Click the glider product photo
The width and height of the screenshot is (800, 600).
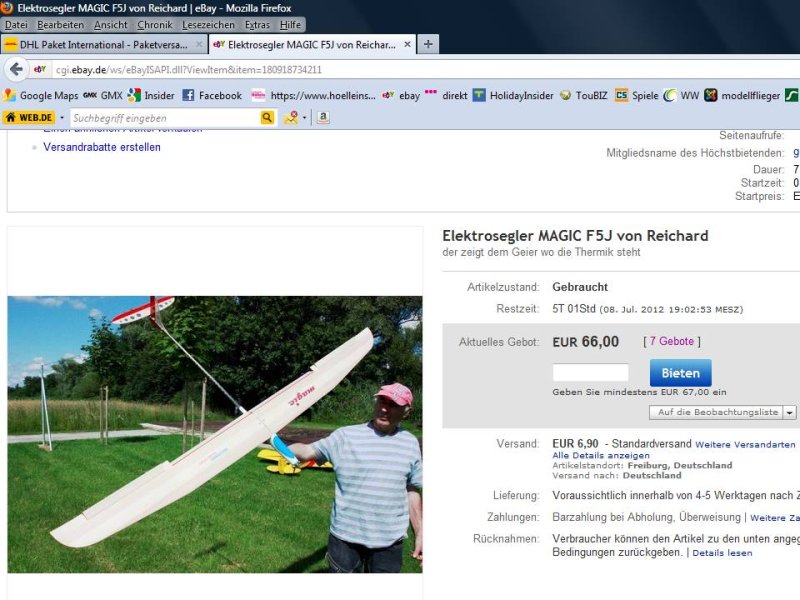point(215,434)
